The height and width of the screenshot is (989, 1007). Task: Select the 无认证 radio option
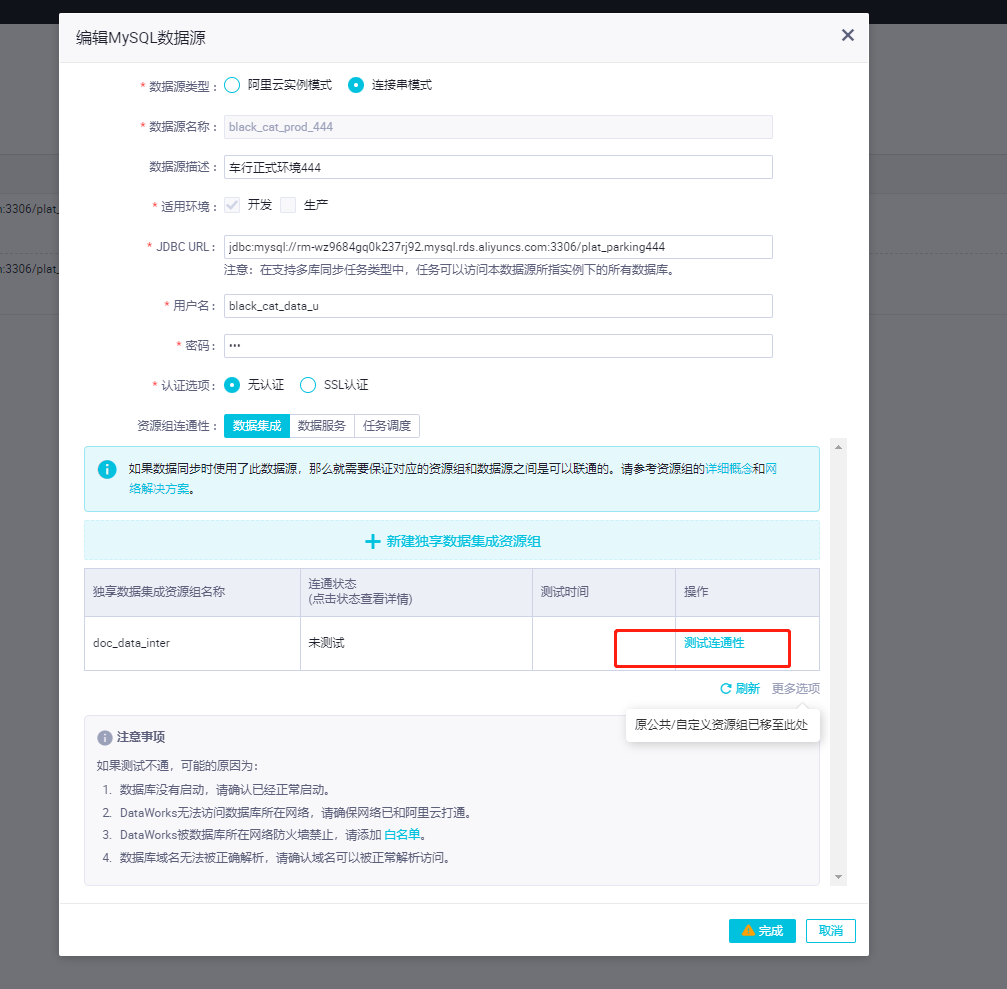[232, 385]
